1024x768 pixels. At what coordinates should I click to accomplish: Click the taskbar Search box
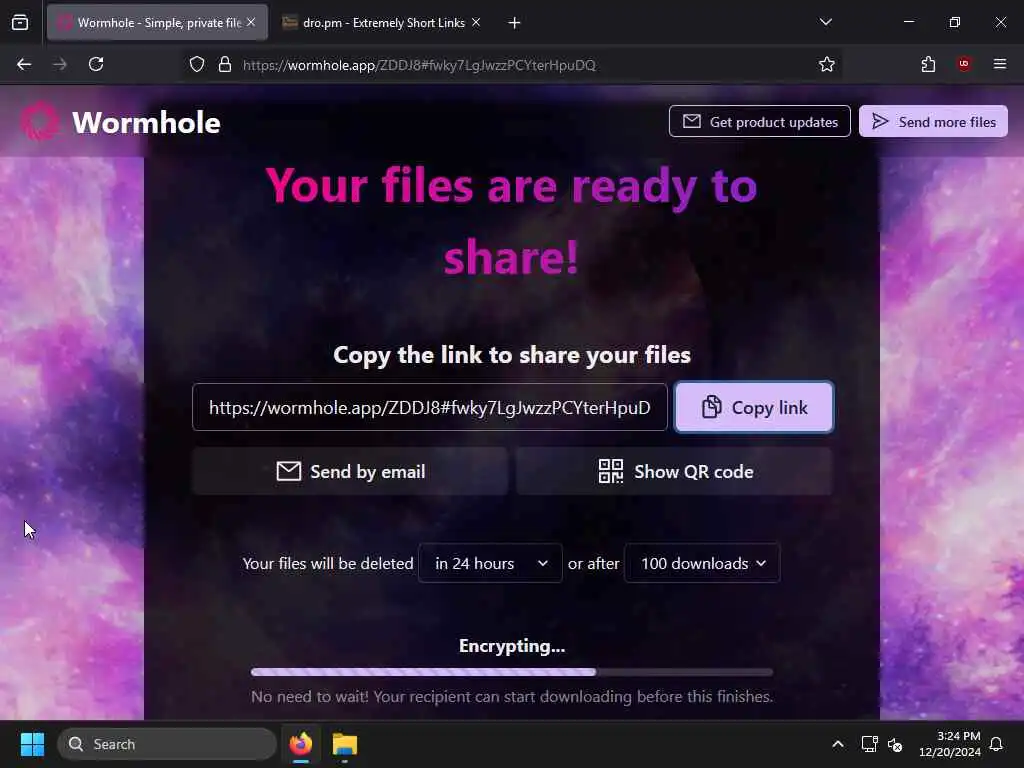point(167,744)
